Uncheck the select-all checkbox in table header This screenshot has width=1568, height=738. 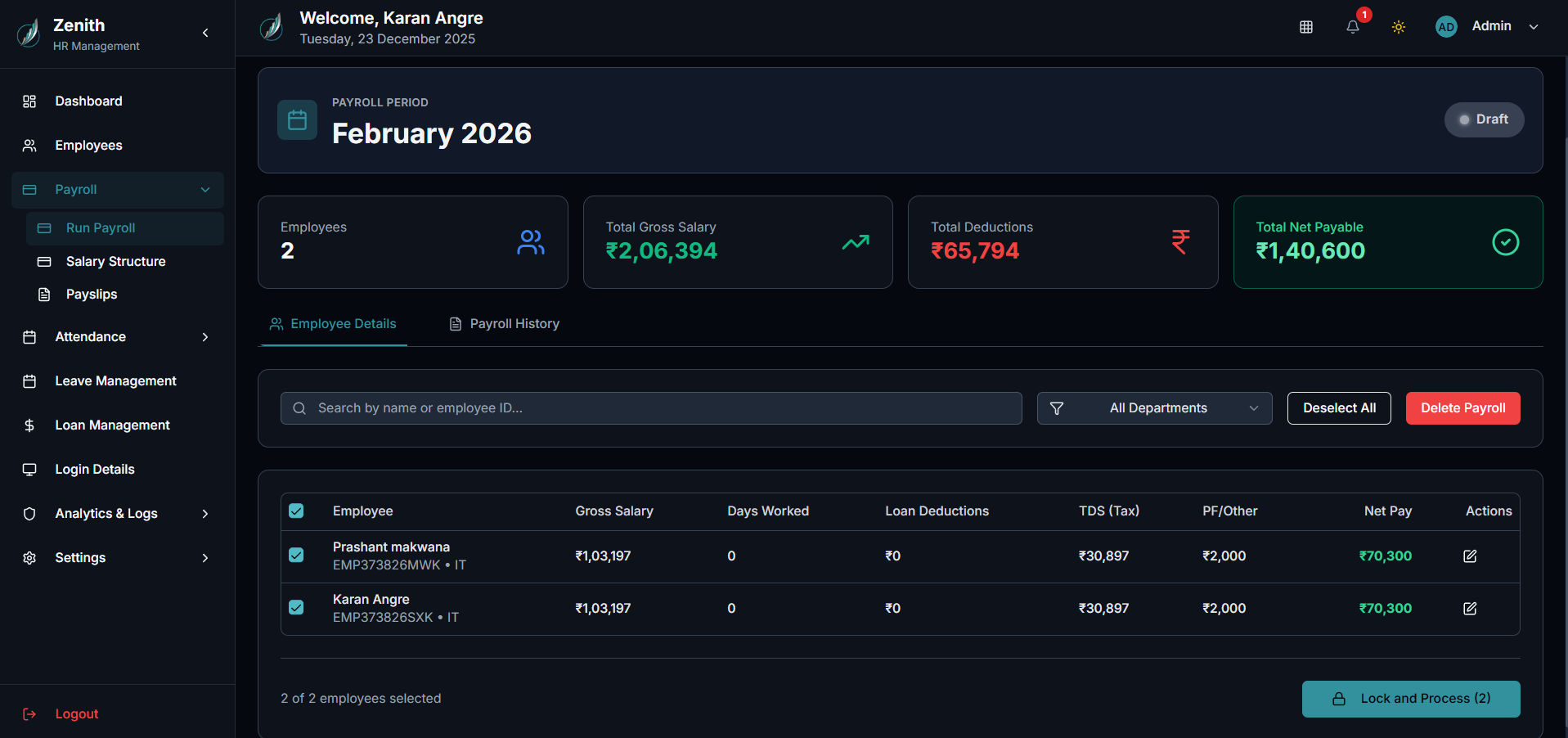(296, 511)
